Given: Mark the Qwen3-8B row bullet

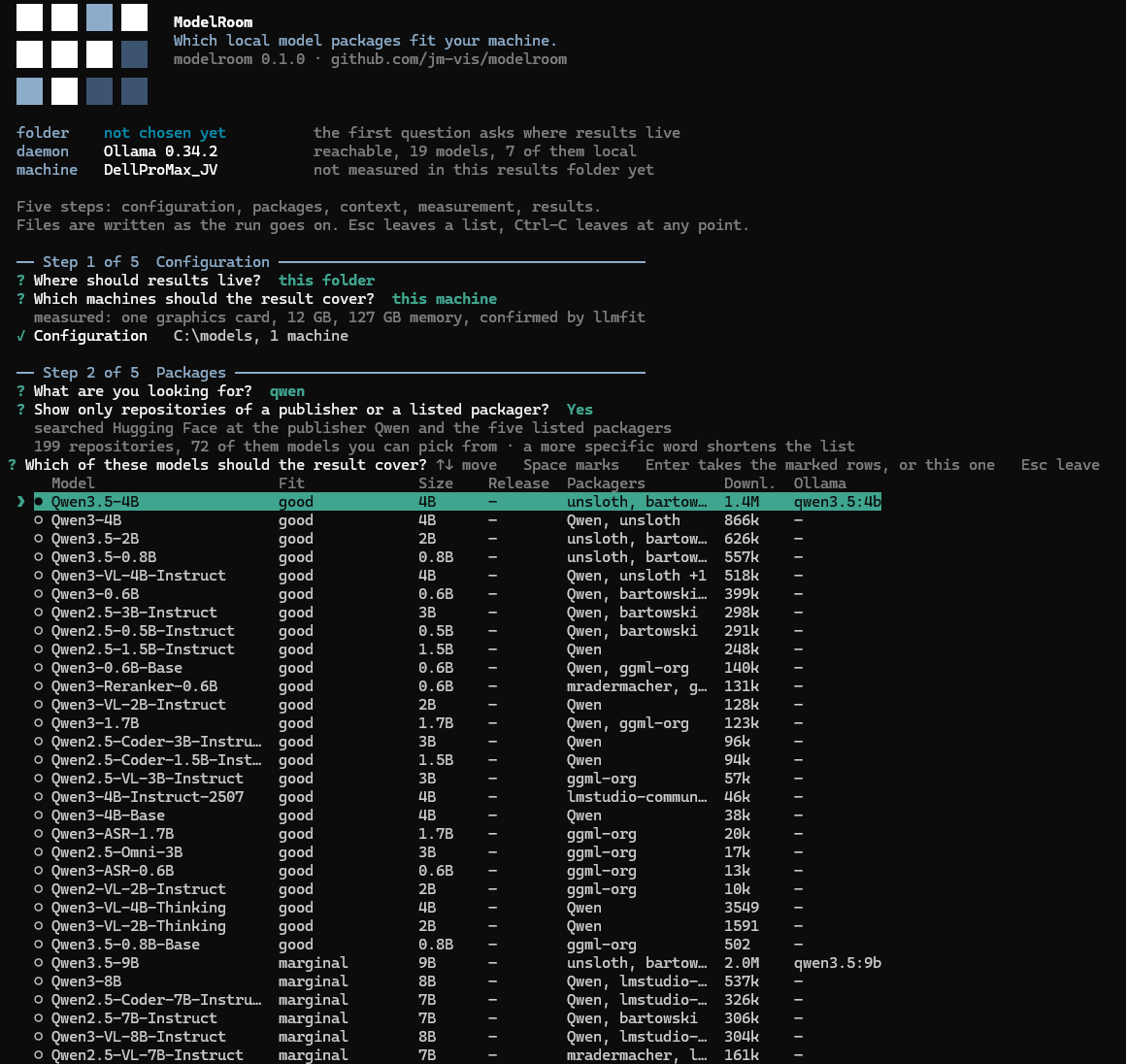Looking at the screenshot, I should [39, 981].
